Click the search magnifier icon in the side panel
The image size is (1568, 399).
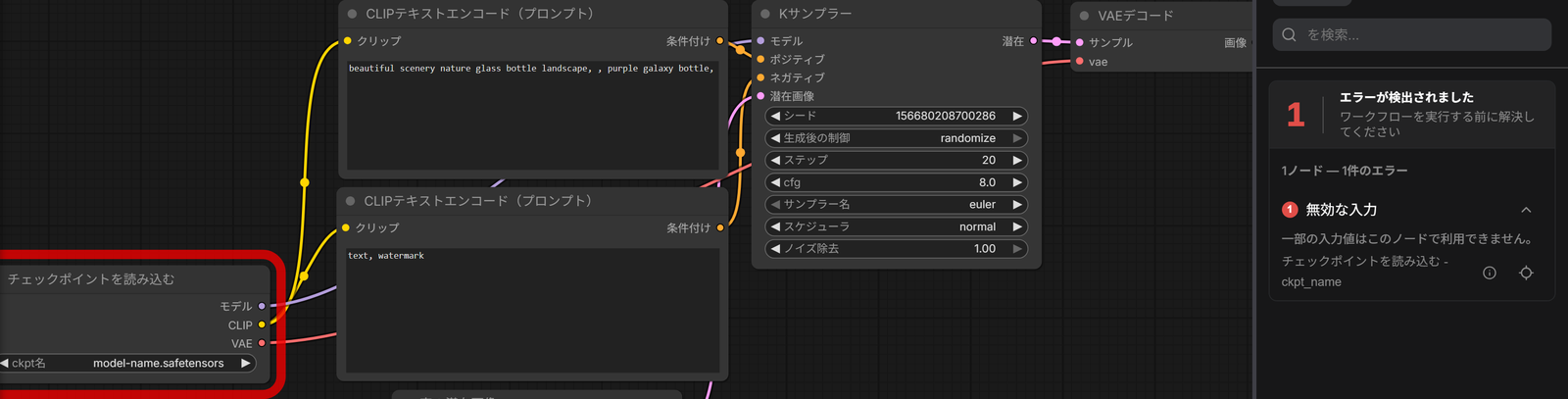click(1289, 34)
